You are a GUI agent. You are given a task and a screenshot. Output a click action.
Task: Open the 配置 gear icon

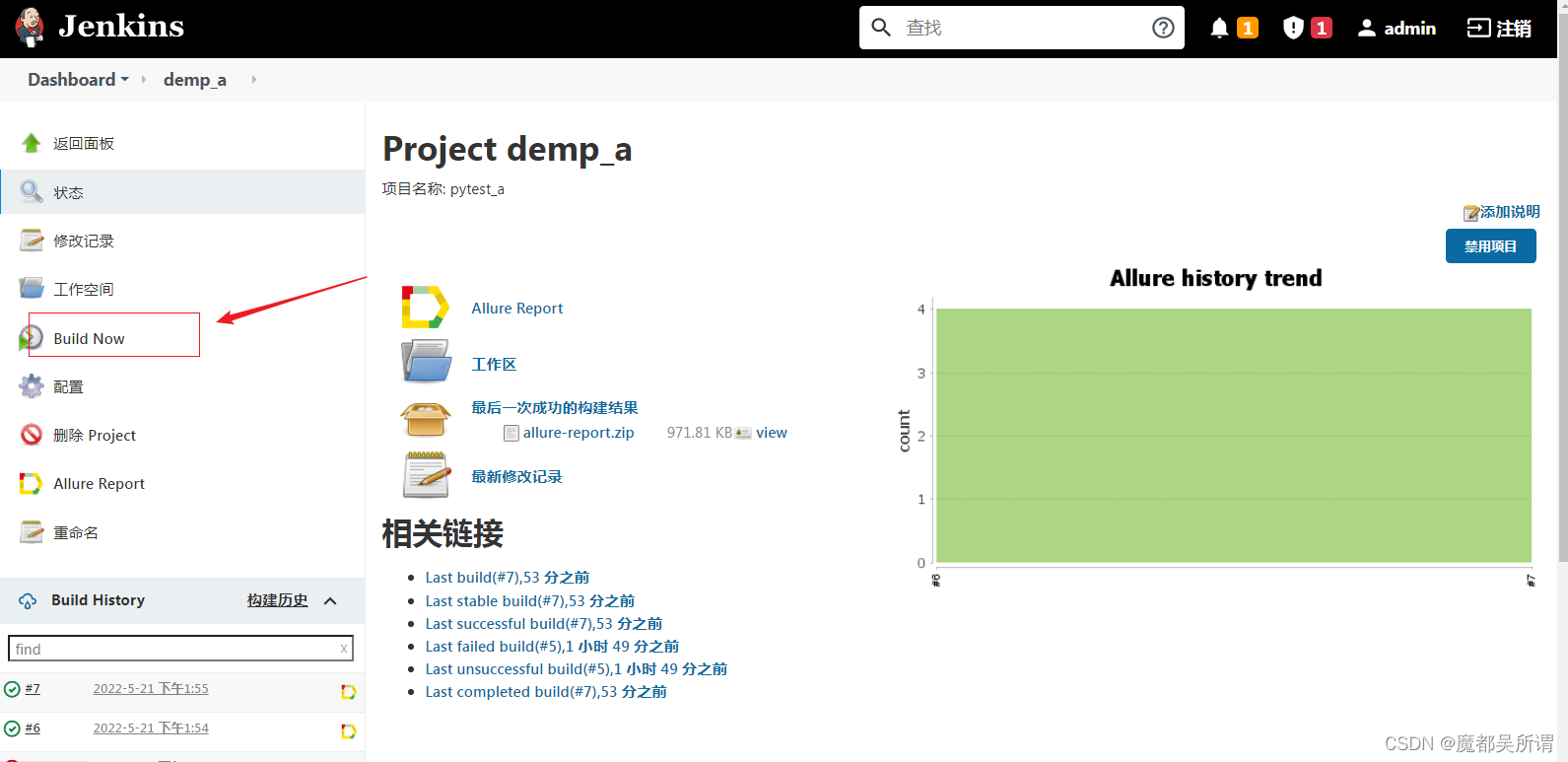tap(32, 385)
